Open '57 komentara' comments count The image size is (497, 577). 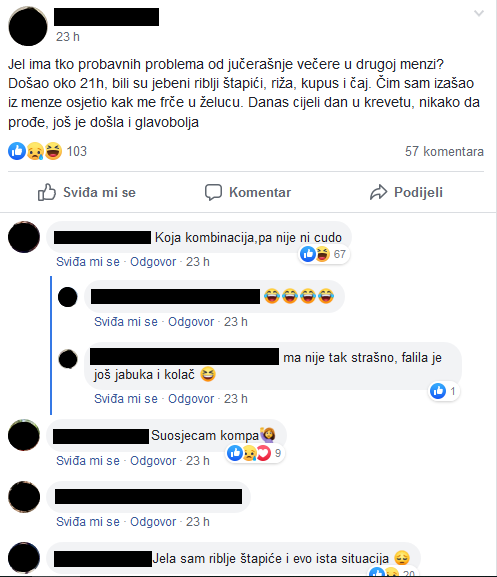point(444,151)
